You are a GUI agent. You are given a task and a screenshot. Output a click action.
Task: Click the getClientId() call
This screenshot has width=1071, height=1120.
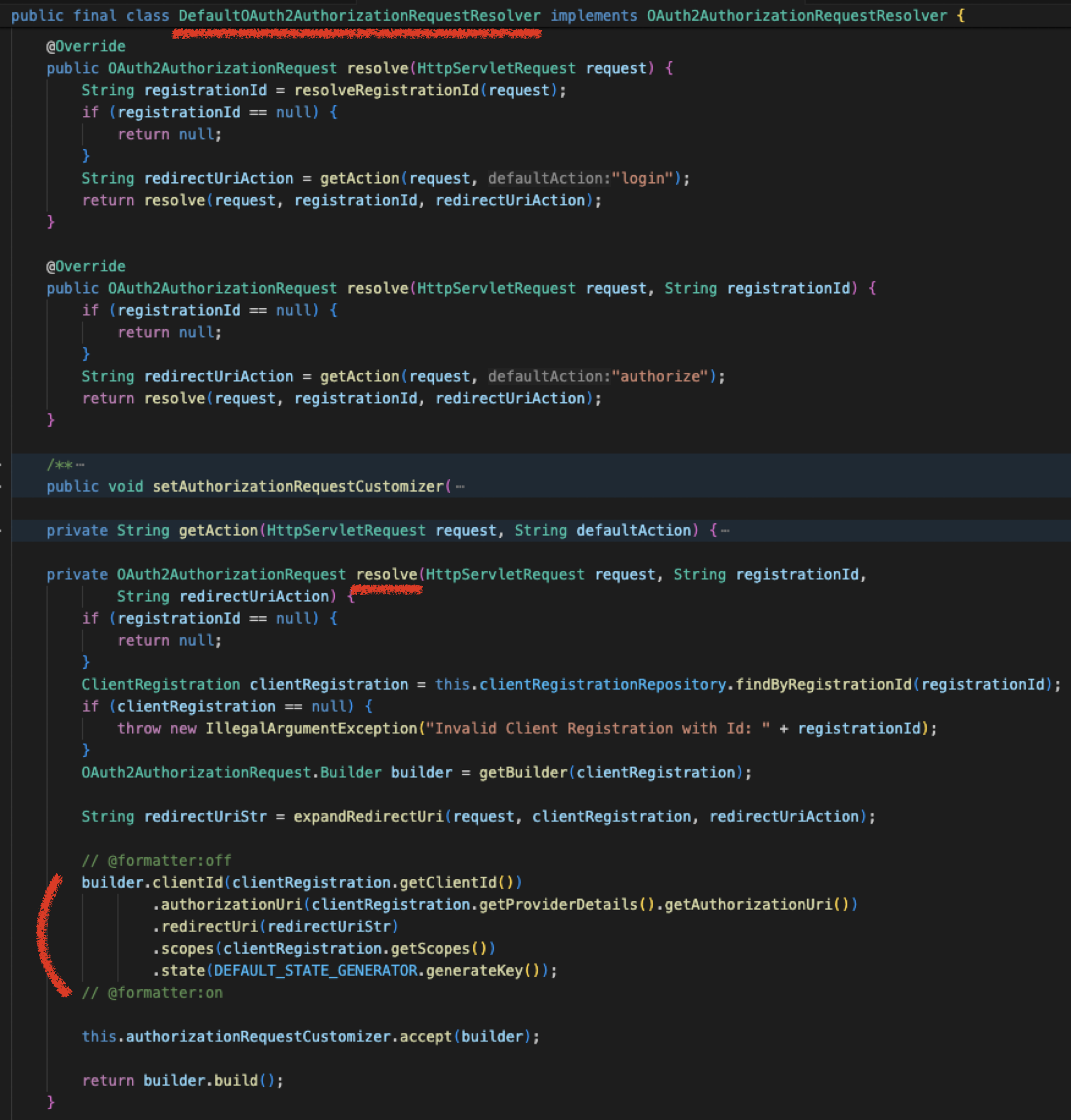pyautogui.click(x=457, y=883)
